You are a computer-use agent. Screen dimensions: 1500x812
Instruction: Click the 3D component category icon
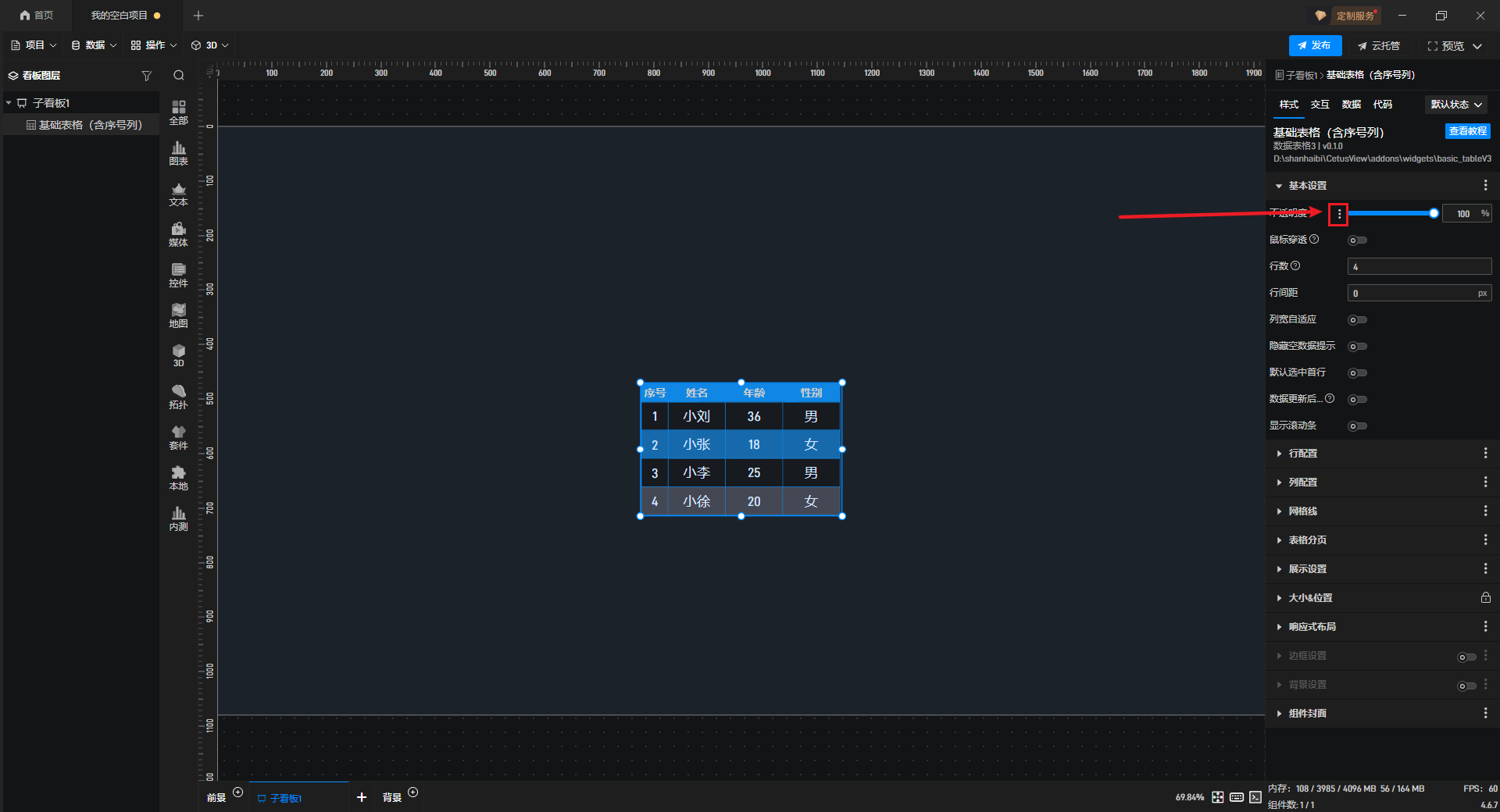click(x=178, y=355)
